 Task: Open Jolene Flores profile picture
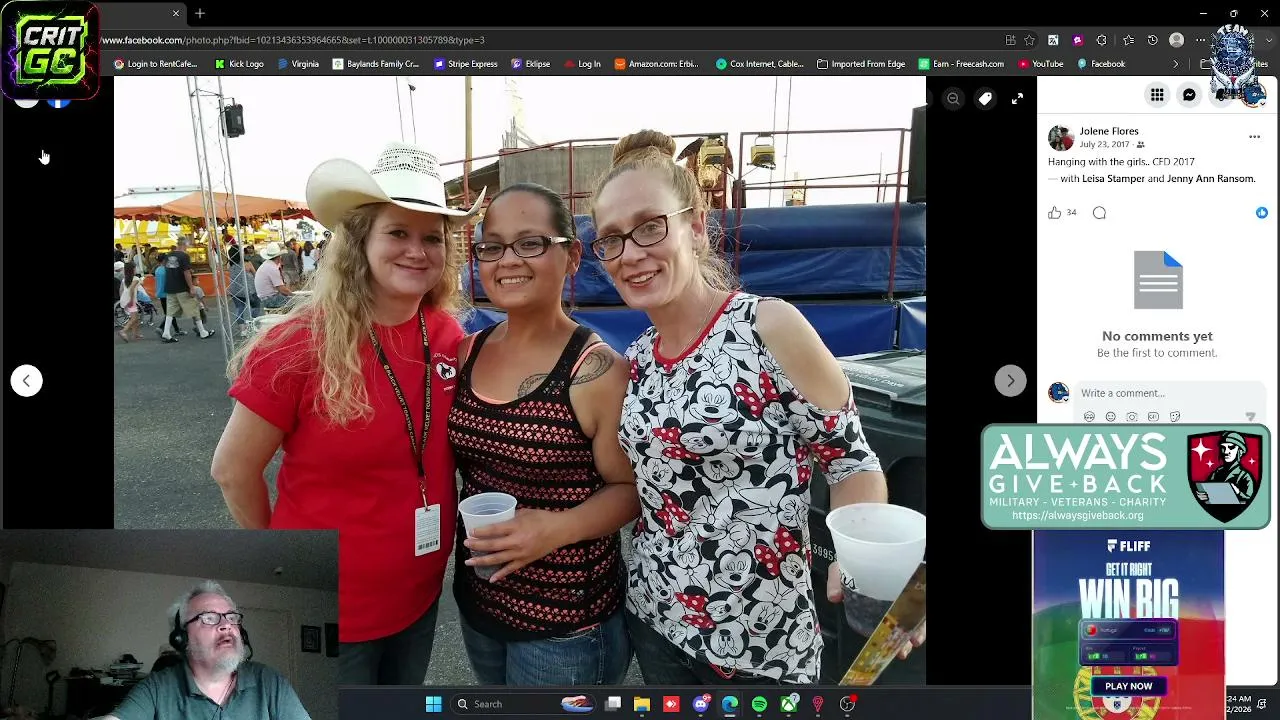1060,137
